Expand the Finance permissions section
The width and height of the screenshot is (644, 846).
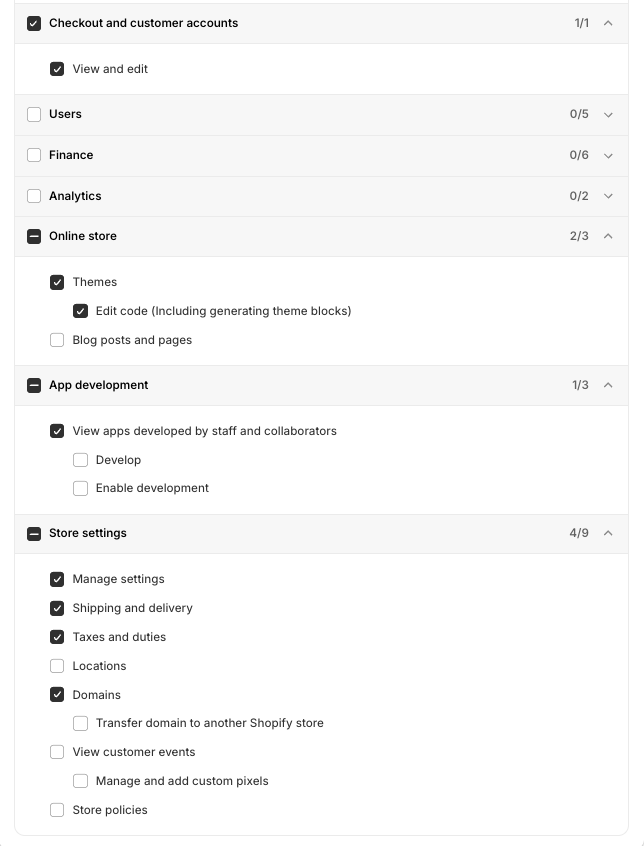608,155
